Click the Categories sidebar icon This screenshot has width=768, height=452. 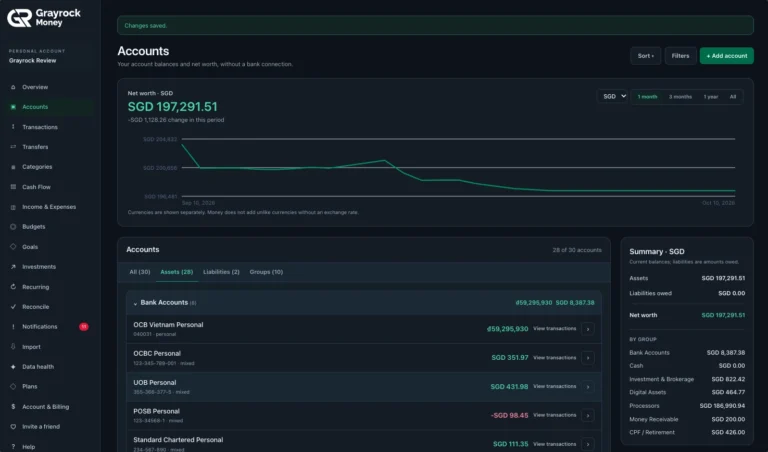(13, 167)
